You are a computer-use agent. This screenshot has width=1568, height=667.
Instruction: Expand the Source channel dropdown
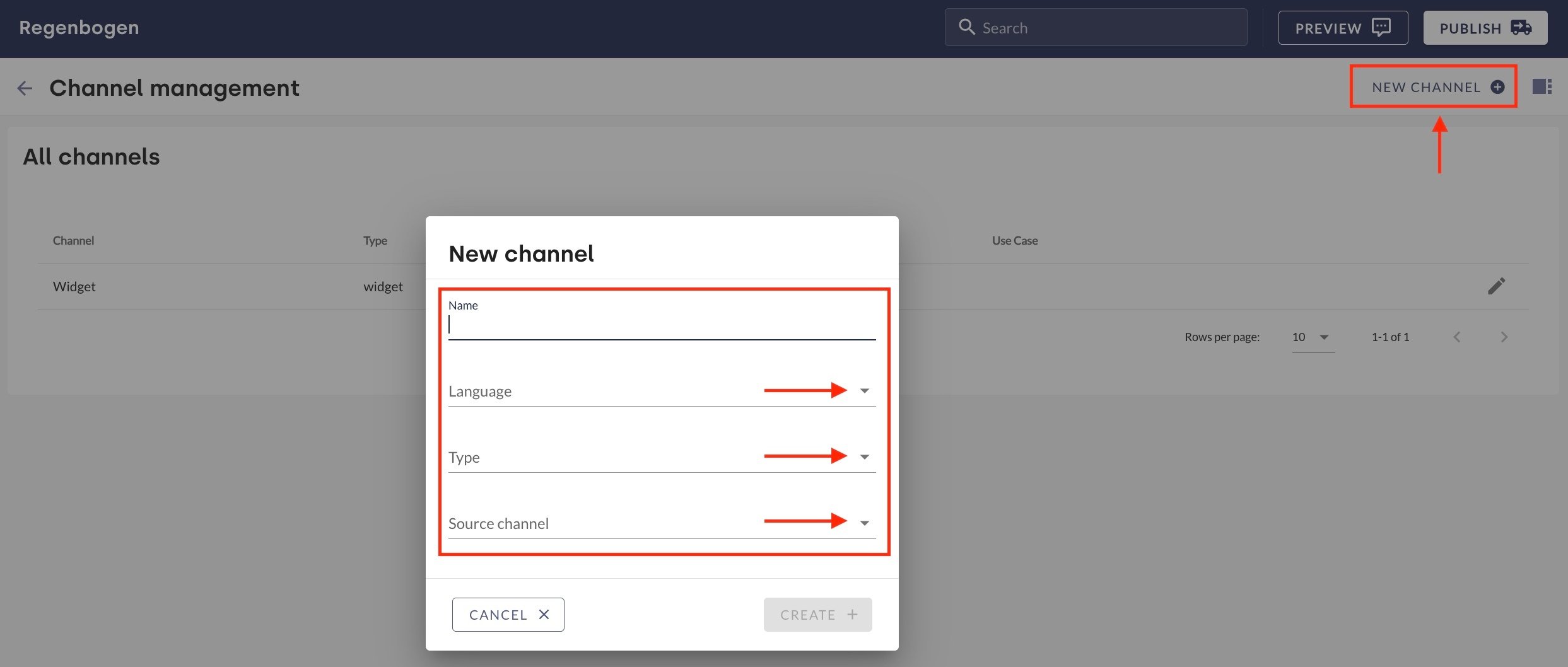[864, 523]
